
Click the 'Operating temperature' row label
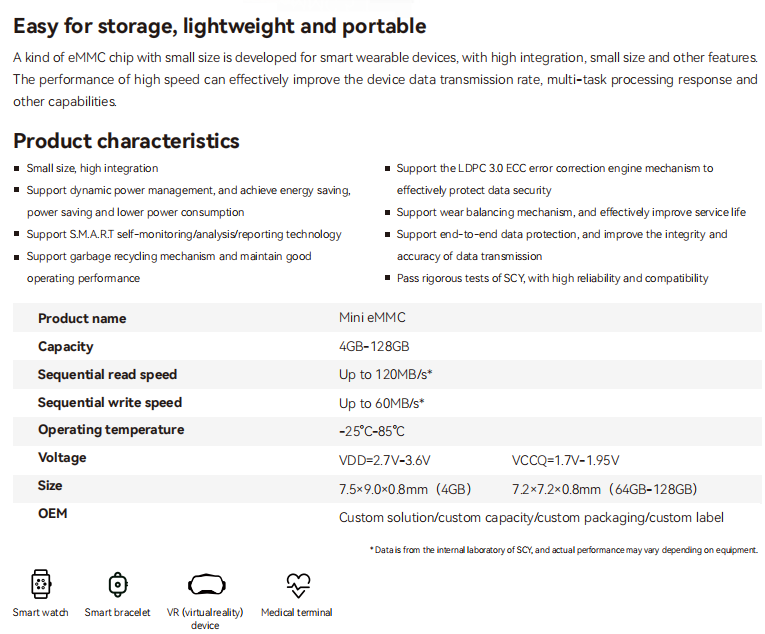pyautogui.click(x=111, y=430)
